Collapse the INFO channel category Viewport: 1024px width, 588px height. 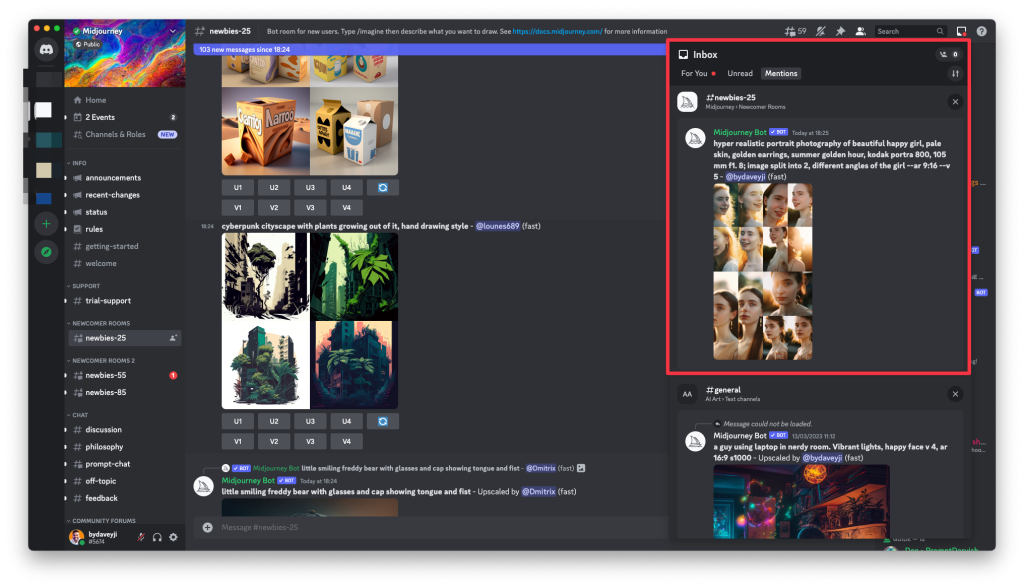click(76, 163)
